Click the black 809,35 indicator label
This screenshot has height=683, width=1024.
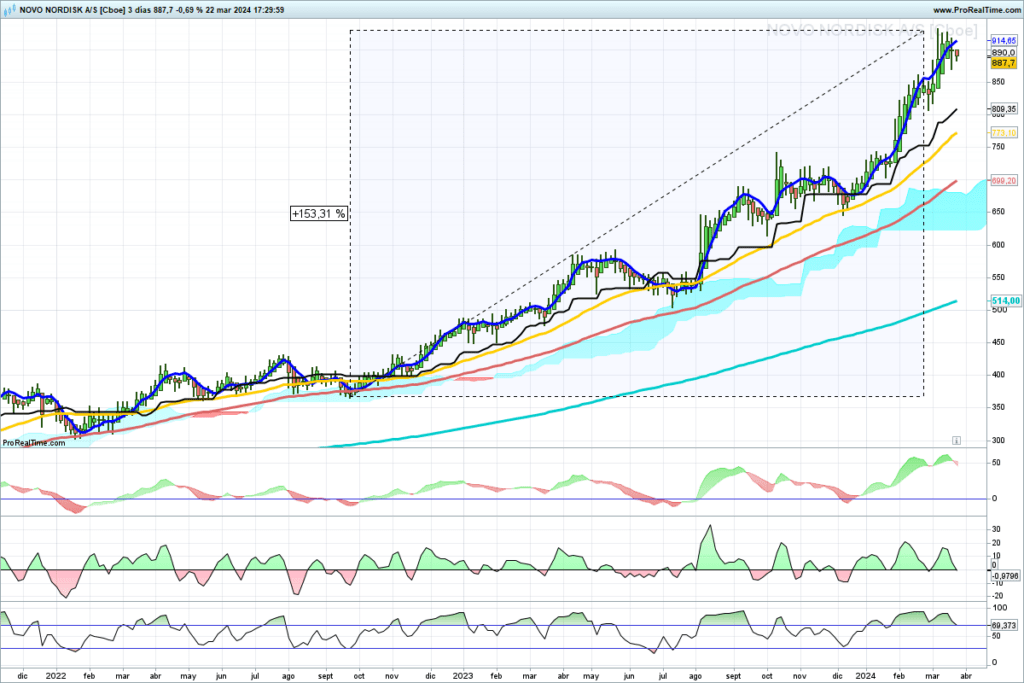pos(1004,109)
